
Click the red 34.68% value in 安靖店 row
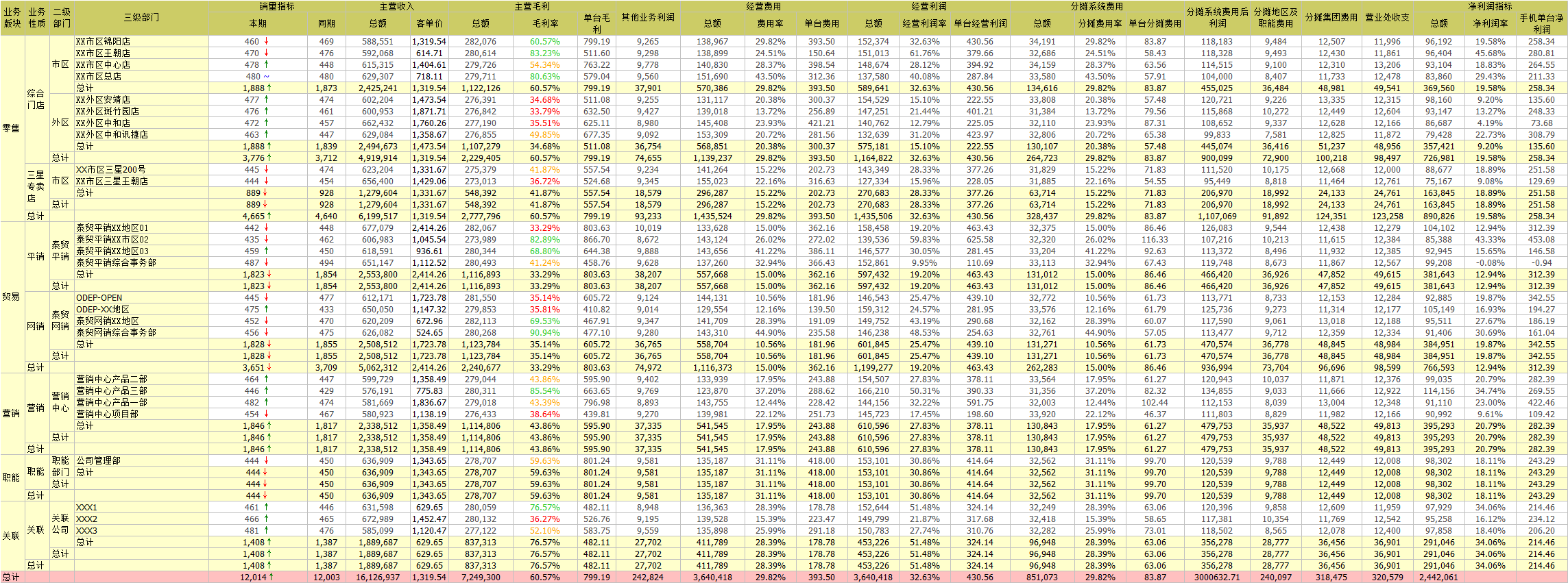tap(544, 100)
